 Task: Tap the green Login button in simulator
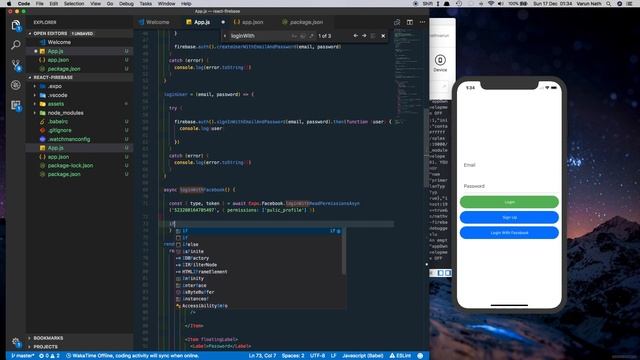pyautogui.click(x=509, y=202)
